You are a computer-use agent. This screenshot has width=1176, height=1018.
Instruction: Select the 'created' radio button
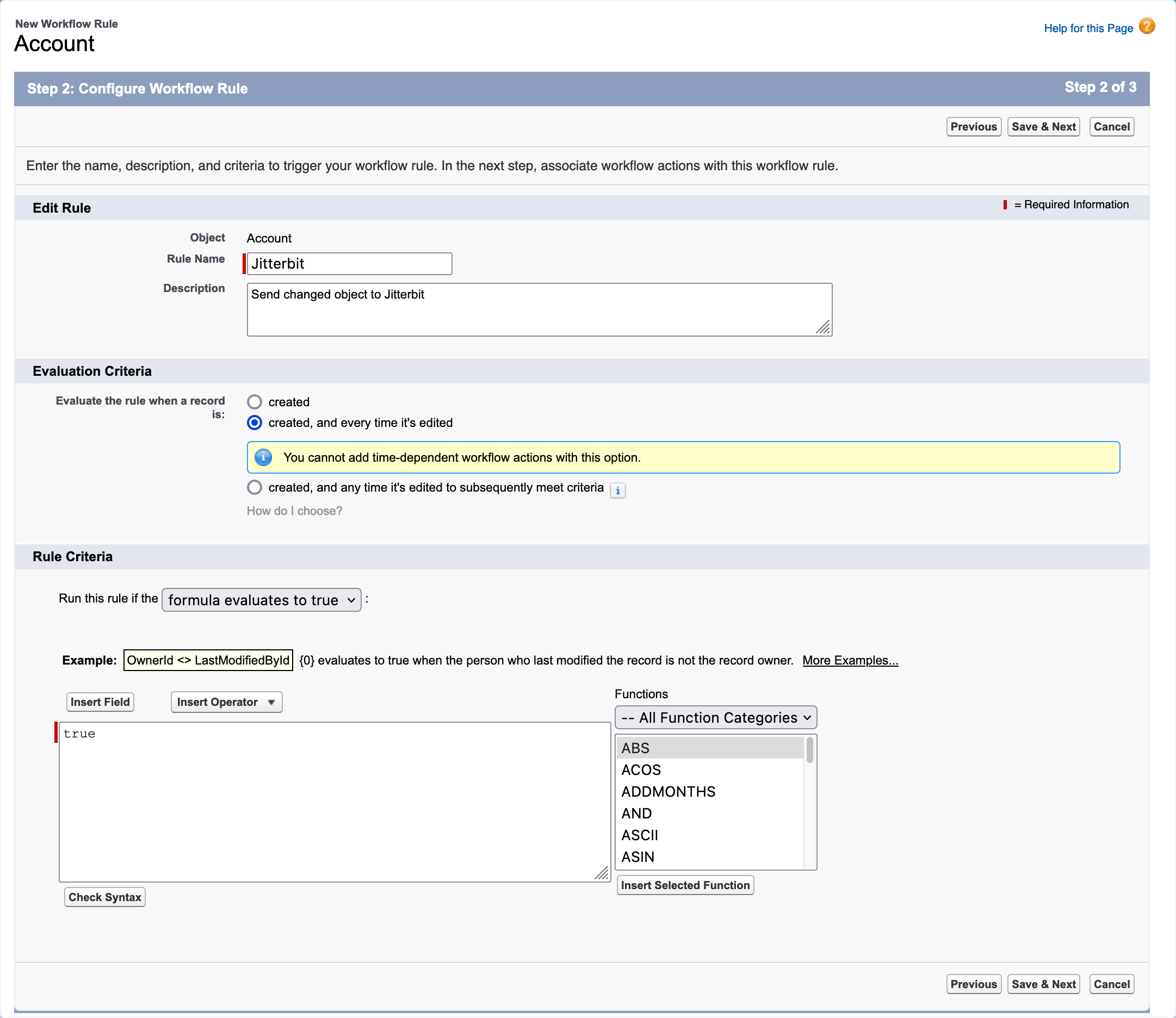257,401
